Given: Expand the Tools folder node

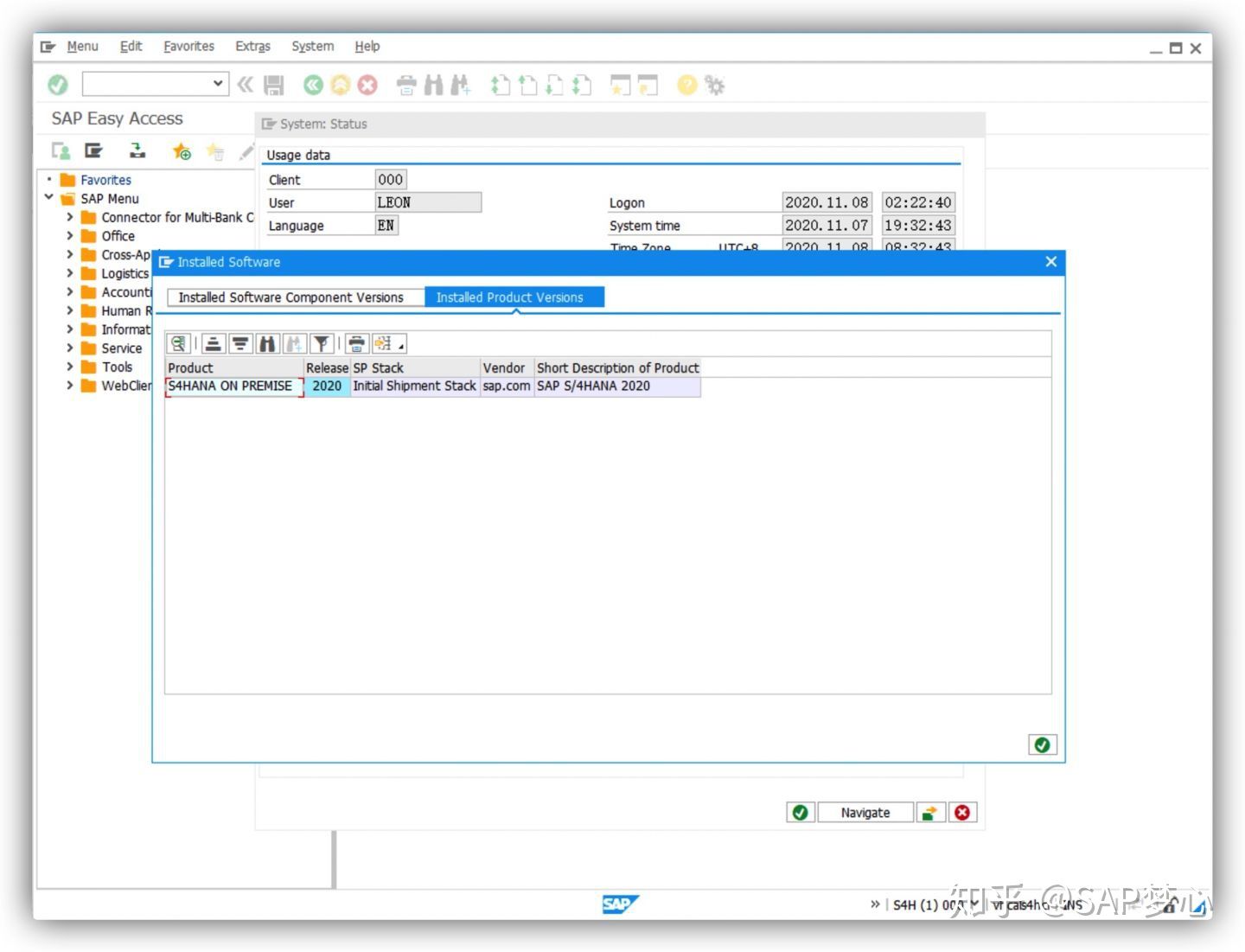Looking at the screenshot, I should pyautogui.click(x=70, y=367).
